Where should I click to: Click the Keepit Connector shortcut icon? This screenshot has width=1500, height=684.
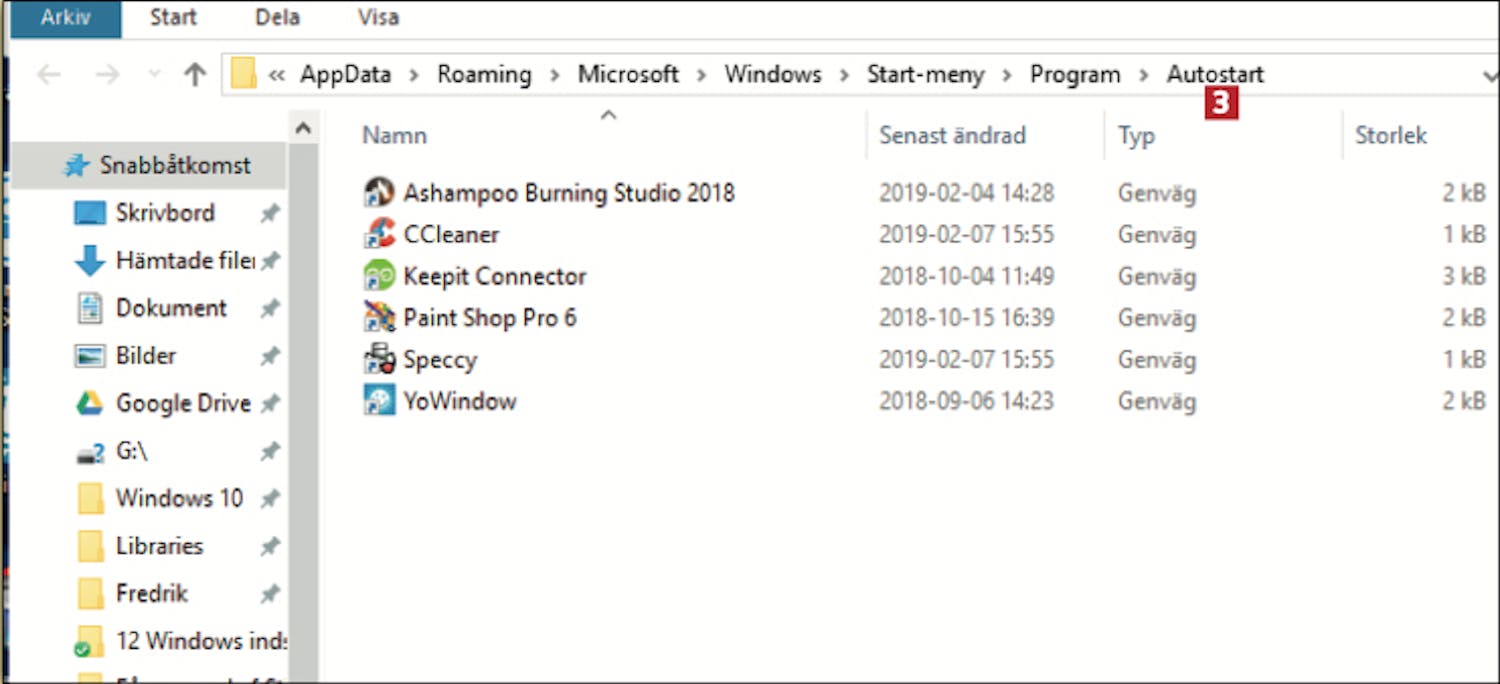(379, 276)
